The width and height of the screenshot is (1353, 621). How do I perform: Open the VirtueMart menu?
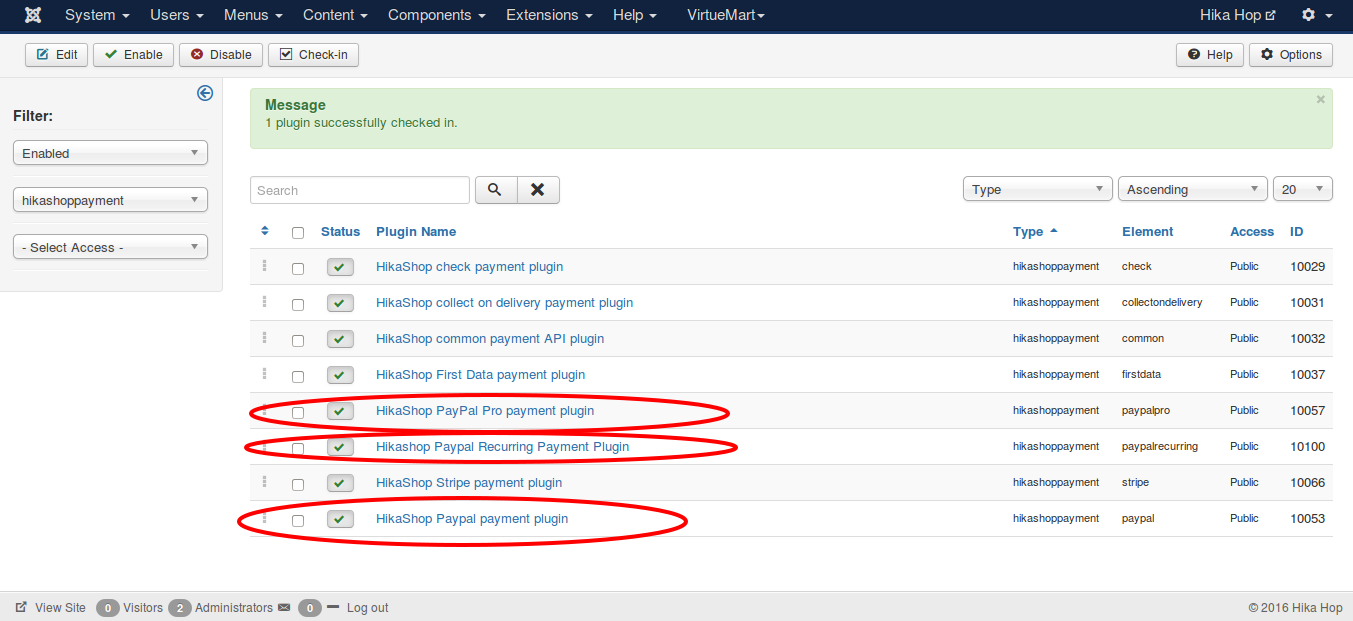click(726, 15)
